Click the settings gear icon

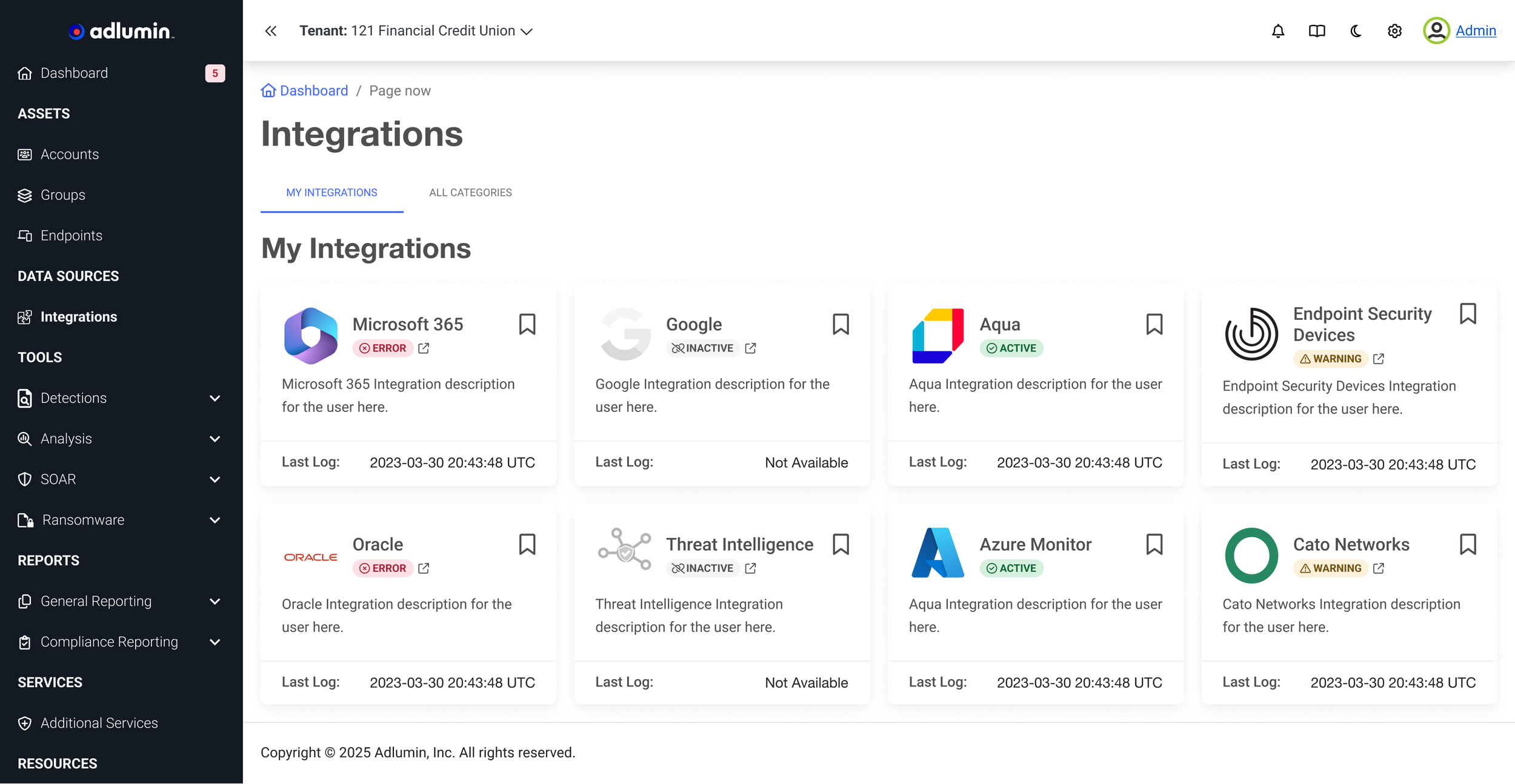[1394, 30]
